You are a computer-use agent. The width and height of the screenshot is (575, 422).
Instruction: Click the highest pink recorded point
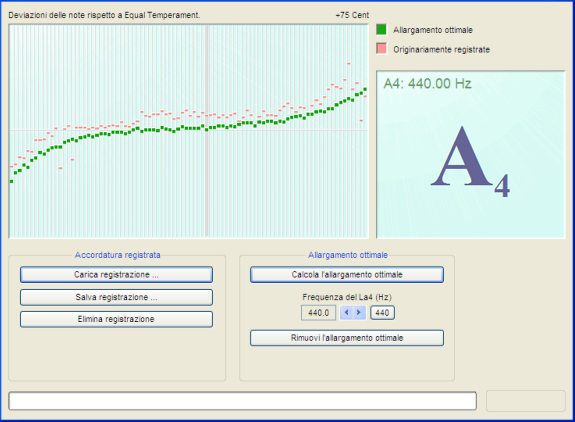pos(348,64)
